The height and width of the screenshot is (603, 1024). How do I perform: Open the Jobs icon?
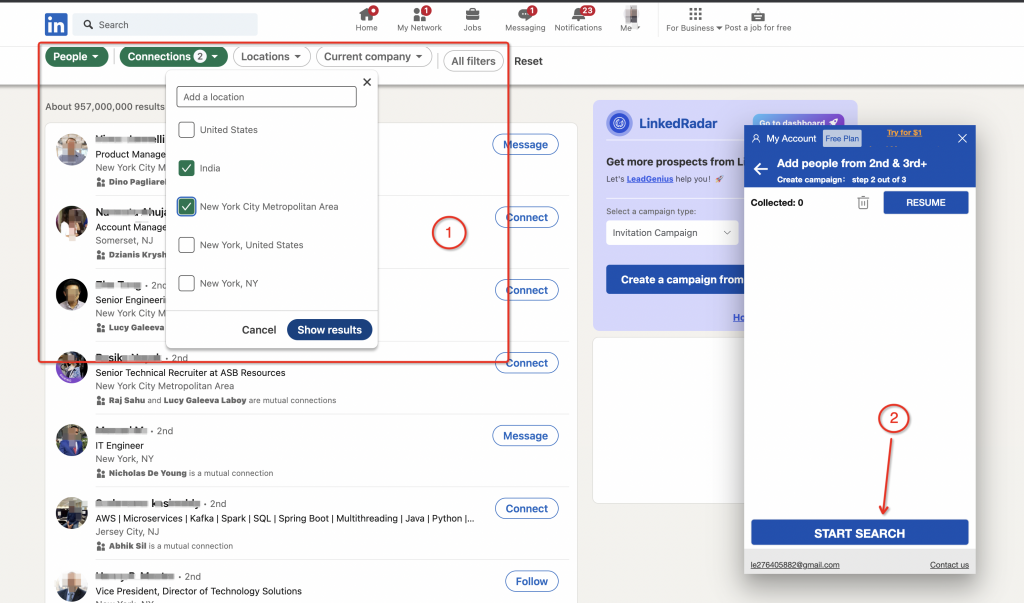click(471, 15)
